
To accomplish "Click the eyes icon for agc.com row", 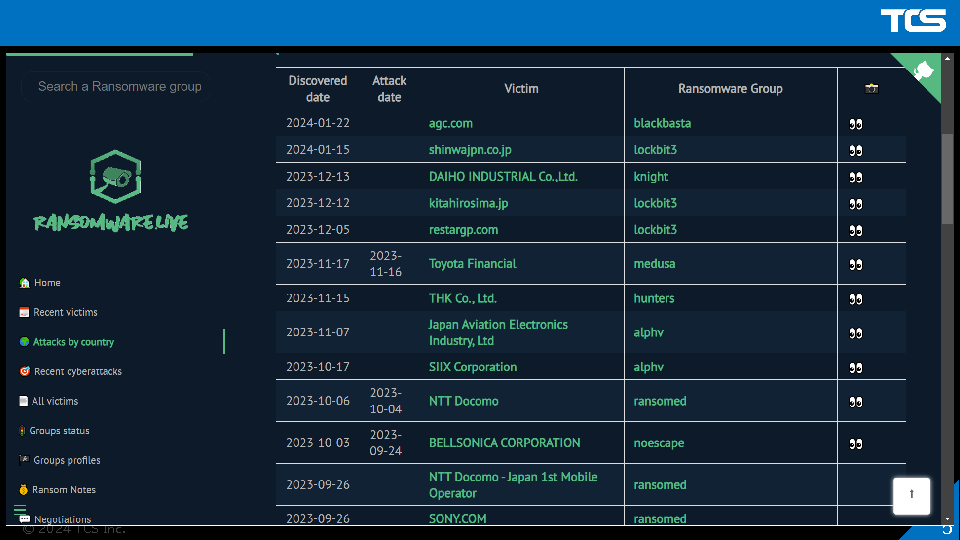I will tap(856, 124).
